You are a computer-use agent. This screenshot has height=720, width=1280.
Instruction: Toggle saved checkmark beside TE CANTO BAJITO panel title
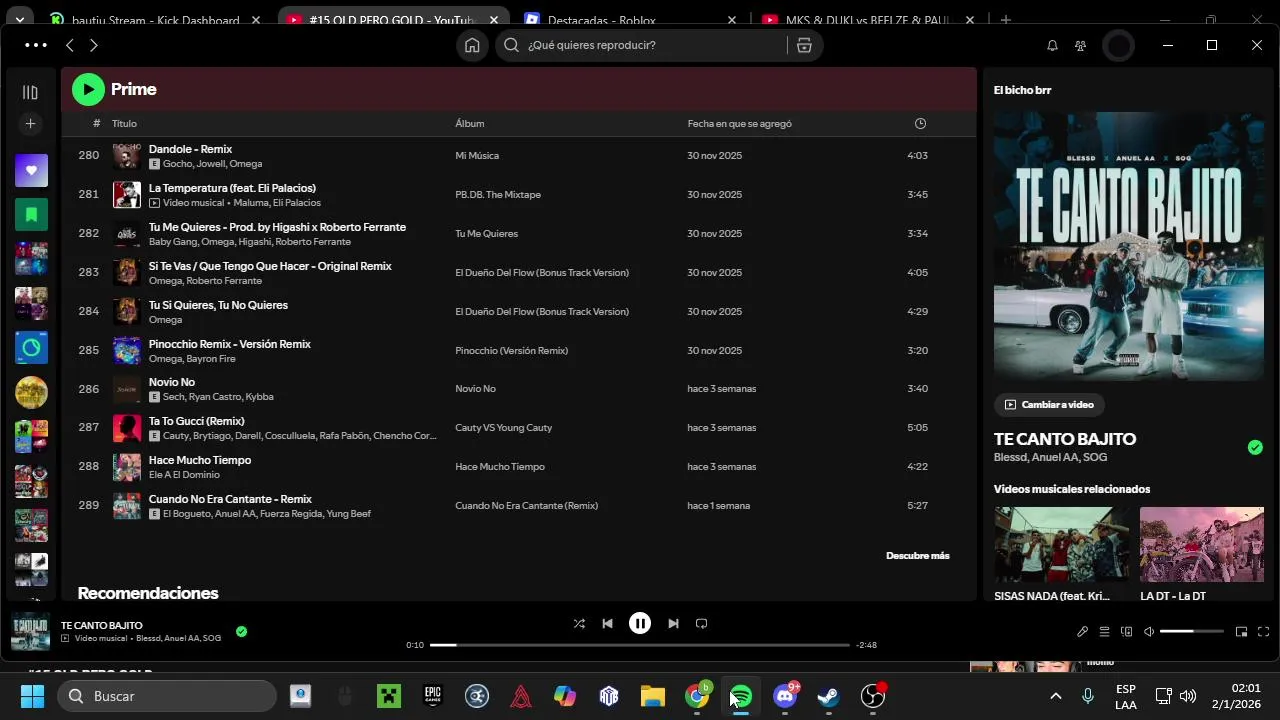tap(1255, 447)
